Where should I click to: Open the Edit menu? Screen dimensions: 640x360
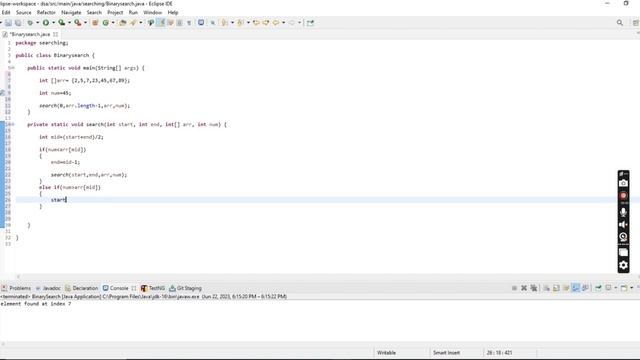[6, 13]
